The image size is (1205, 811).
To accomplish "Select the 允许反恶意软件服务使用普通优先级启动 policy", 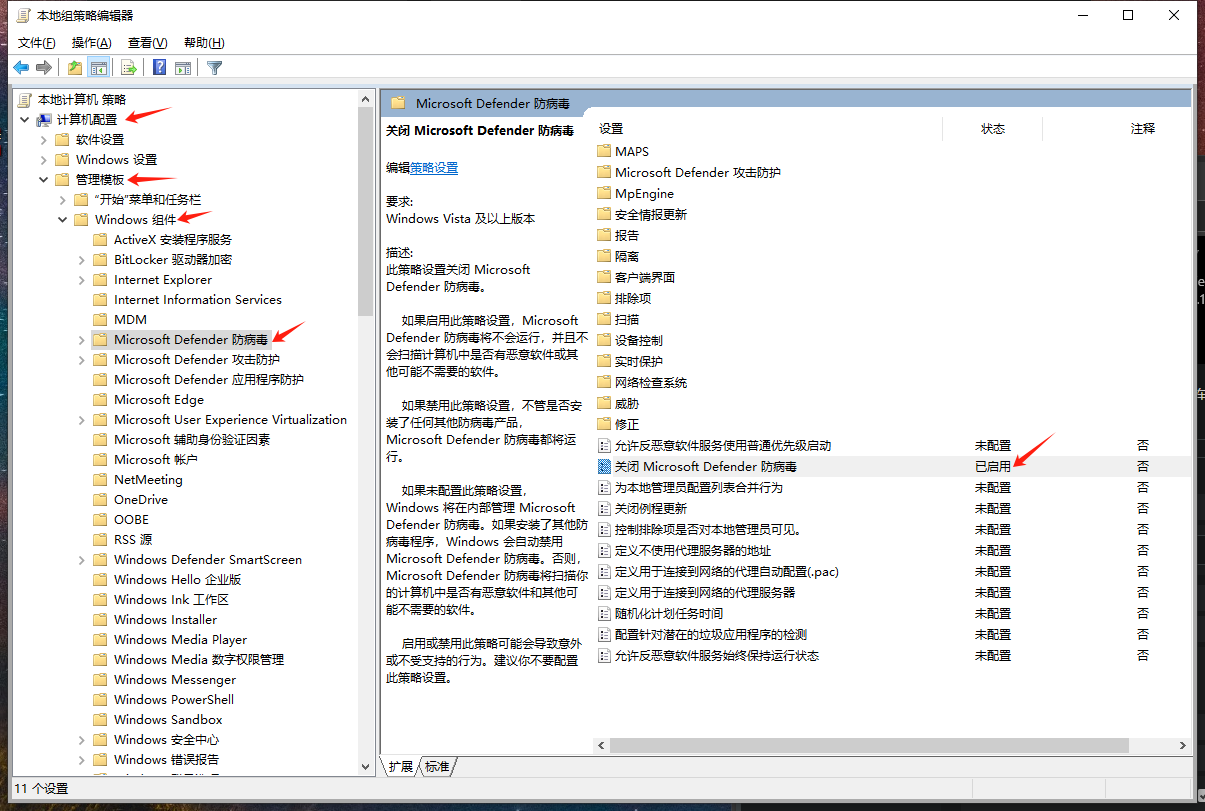I will pos(723,445).
